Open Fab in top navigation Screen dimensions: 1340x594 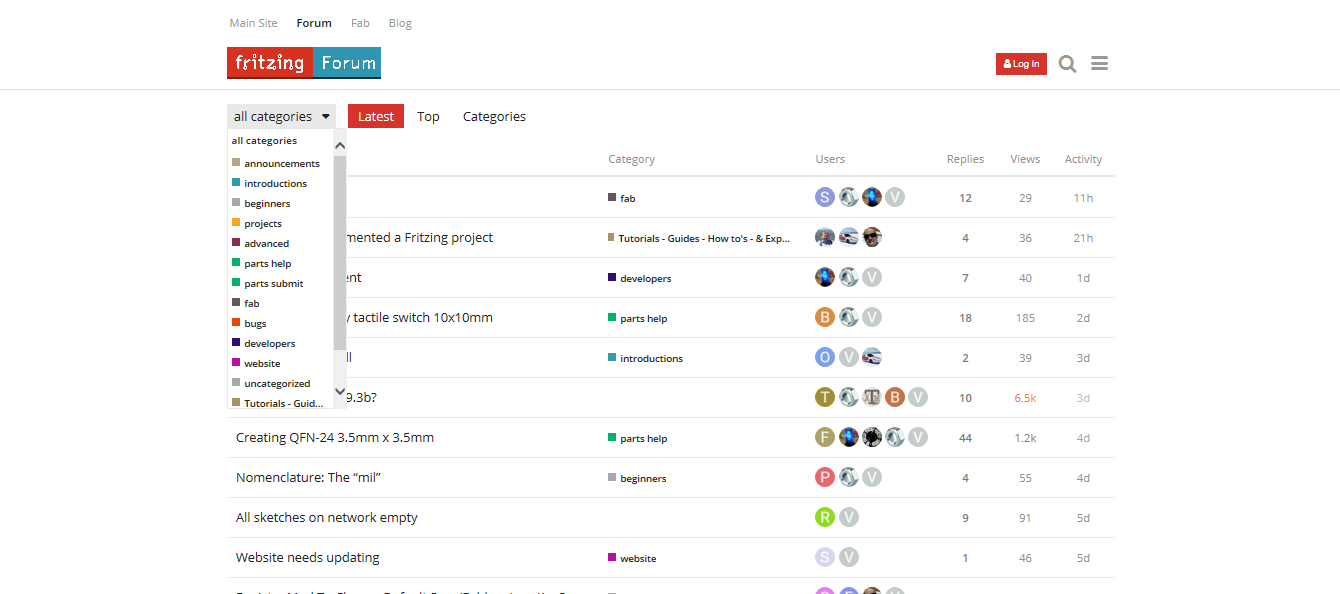pos(360,23)
